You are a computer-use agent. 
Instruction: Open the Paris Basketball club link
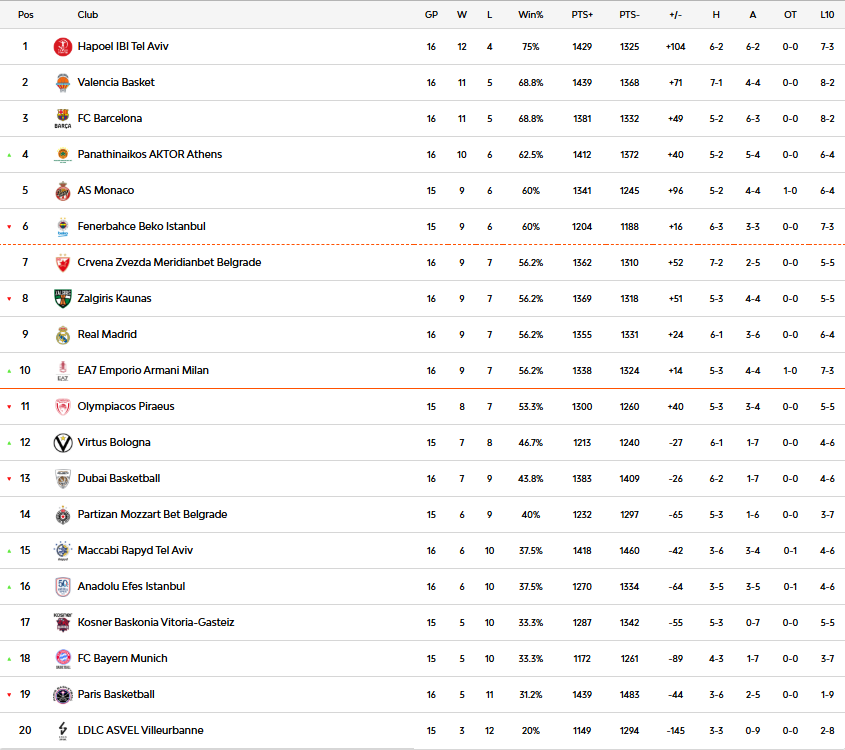(x=116, y=695)
